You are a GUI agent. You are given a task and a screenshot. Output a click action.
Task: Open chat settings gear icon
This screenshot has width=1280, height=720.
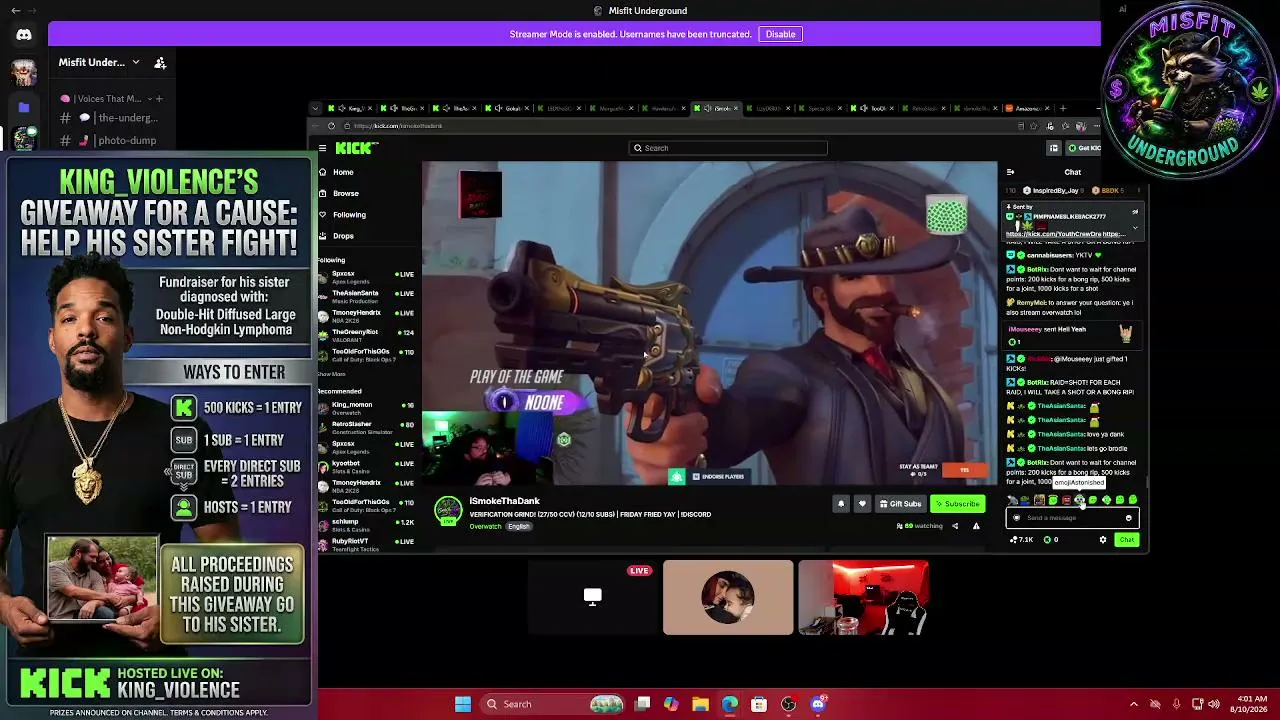point(1103,540)
